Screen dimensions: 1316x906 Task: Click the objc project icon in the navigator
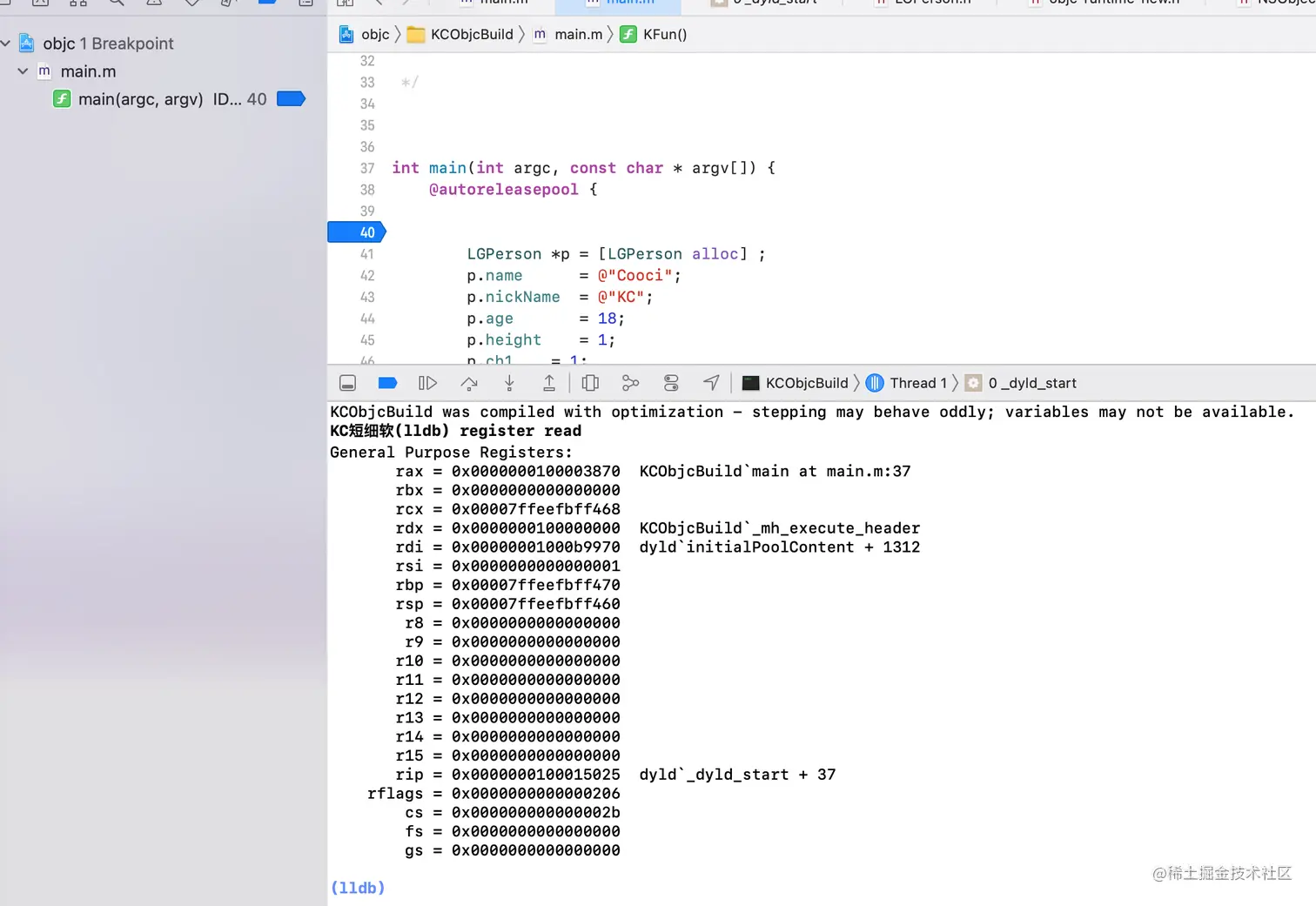click(27, 44)
